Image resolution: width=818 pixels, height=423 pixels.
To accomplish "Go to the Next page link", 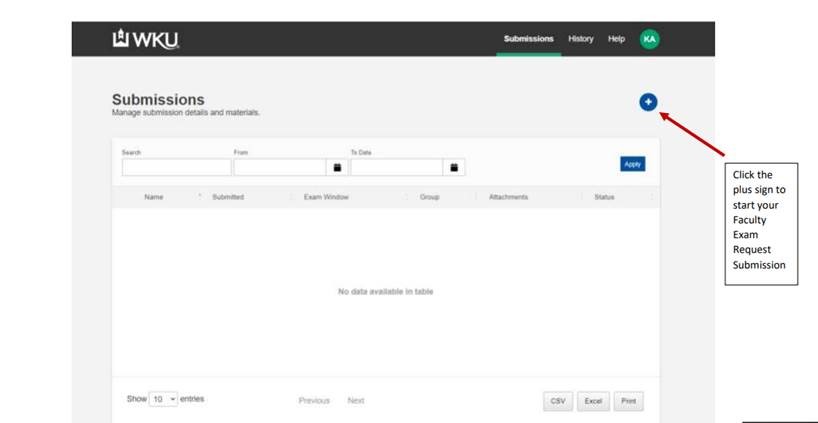I will point(355,401).
